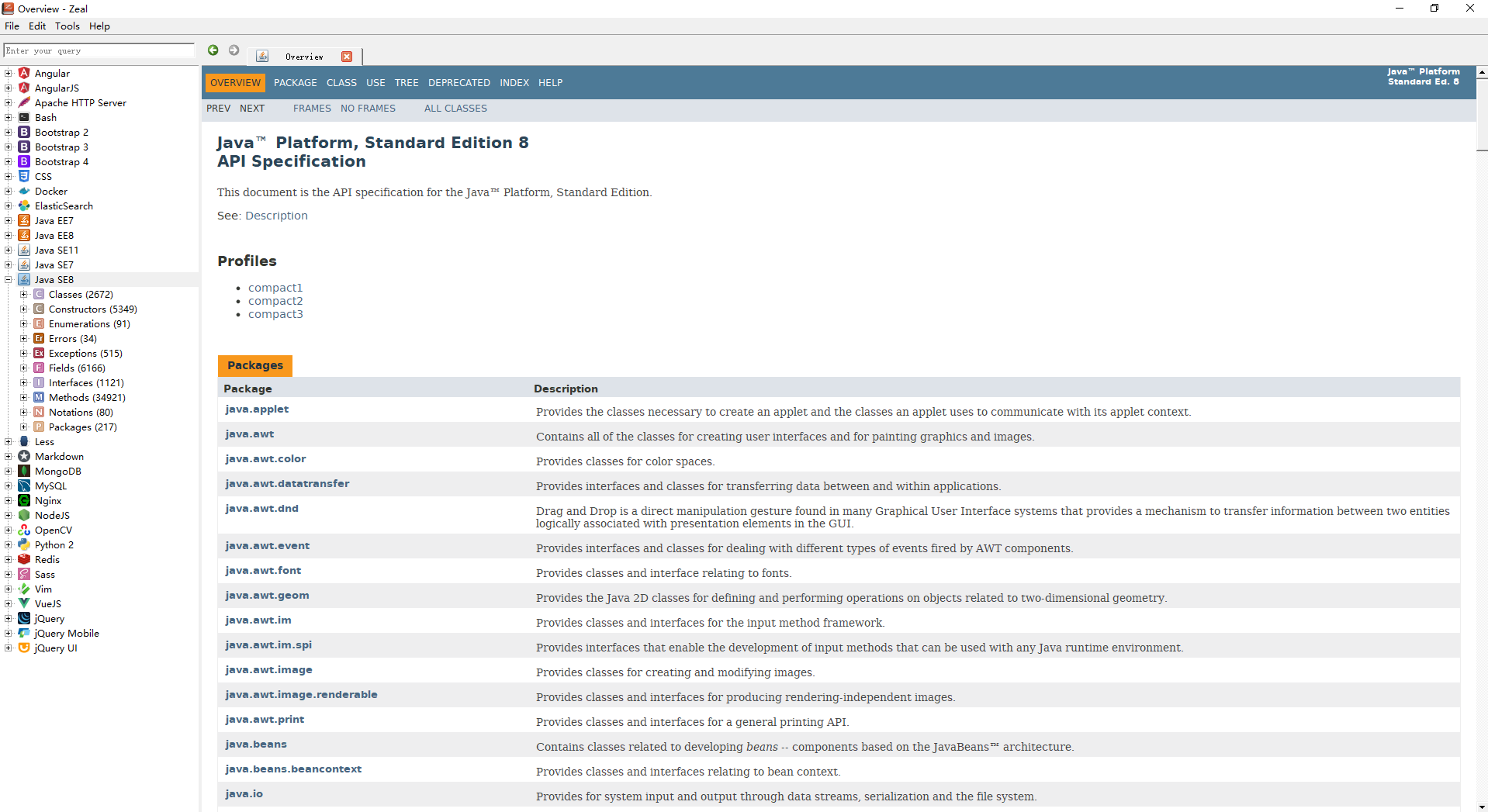Open the java.io package link
Viewport: 1488px width, 812px height.
(244, 794)
